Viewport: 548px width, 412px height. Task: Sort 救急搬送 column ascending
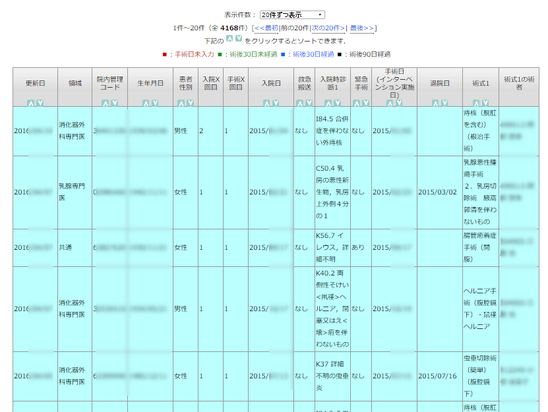tap(300, 103)
